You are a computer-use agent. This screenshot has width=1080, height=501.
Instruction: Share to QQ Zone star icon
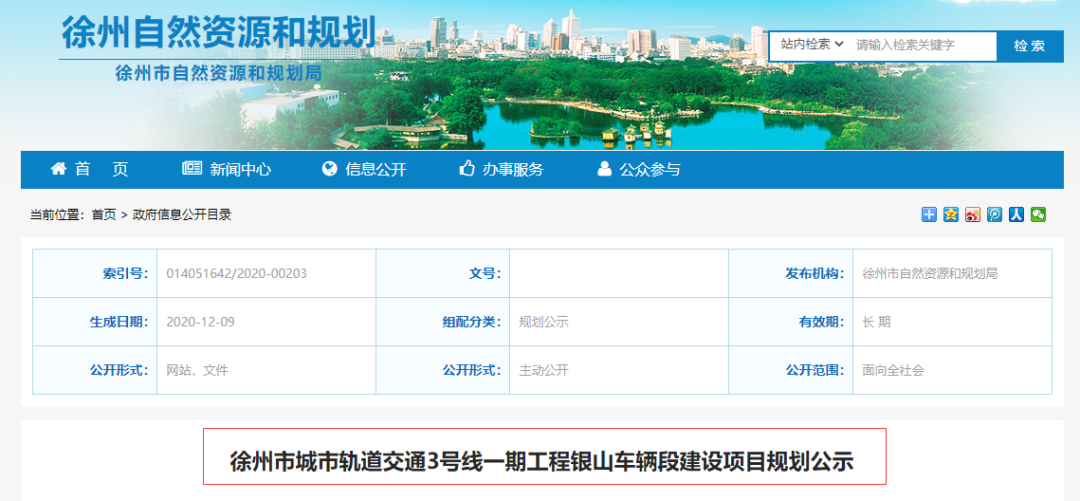click(951, 214)
